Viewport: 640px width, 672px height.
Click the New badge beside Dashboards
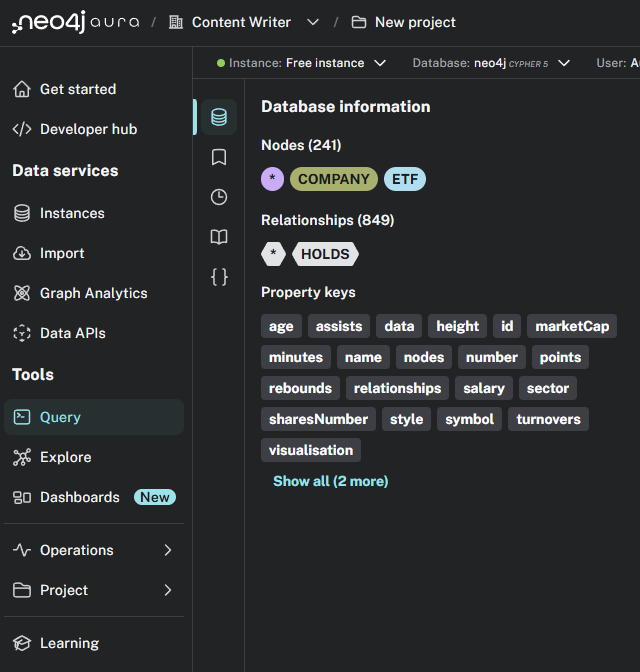point(155,497)
